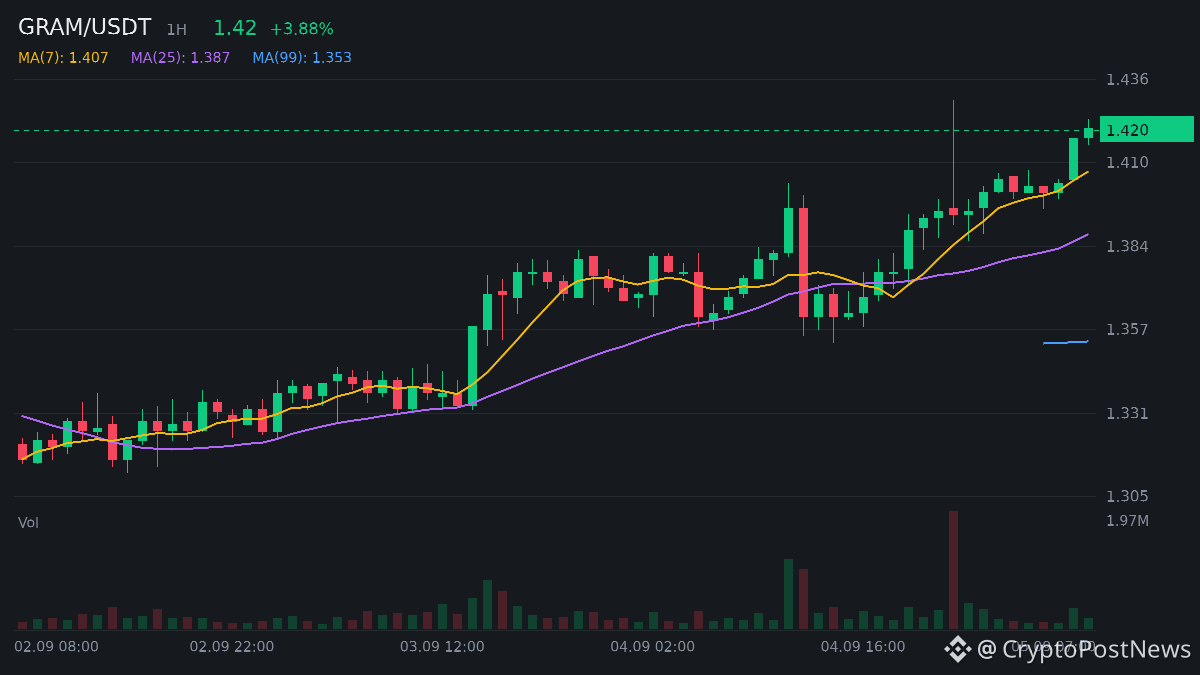Viewport: 1200px width, 675px height.
Task: Toggle the MA(25) indicator label
Action: (x=180, y=58)
